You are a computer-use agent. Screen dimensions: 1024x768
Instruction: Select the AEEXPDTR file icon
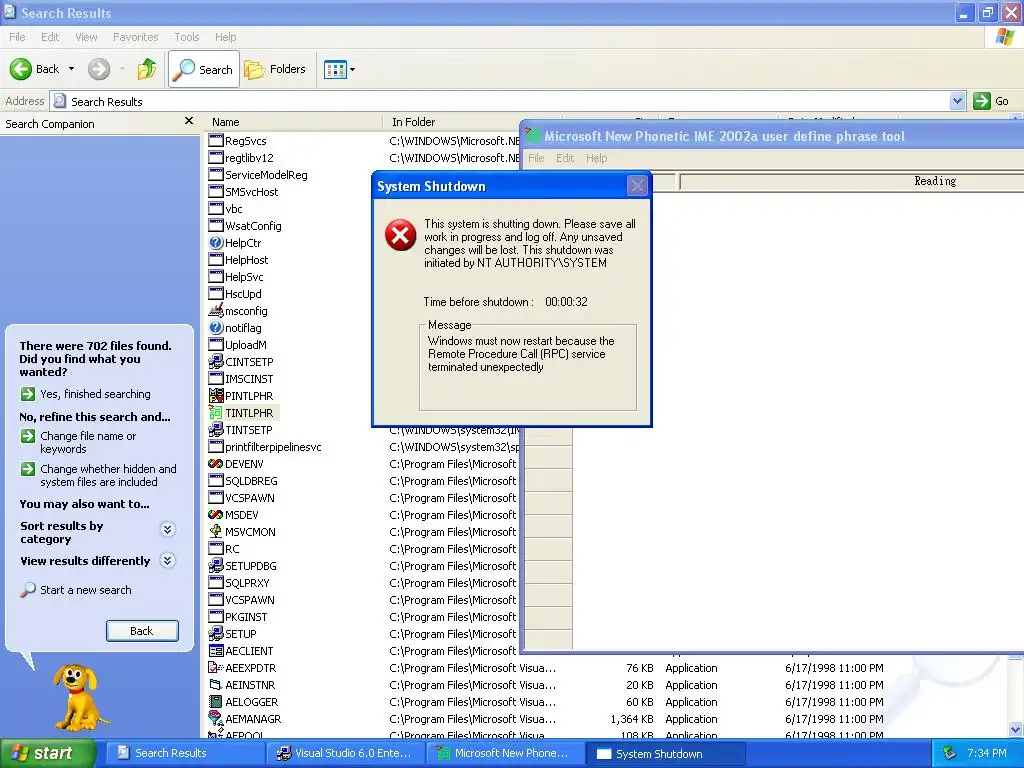[x=216, y=667]
